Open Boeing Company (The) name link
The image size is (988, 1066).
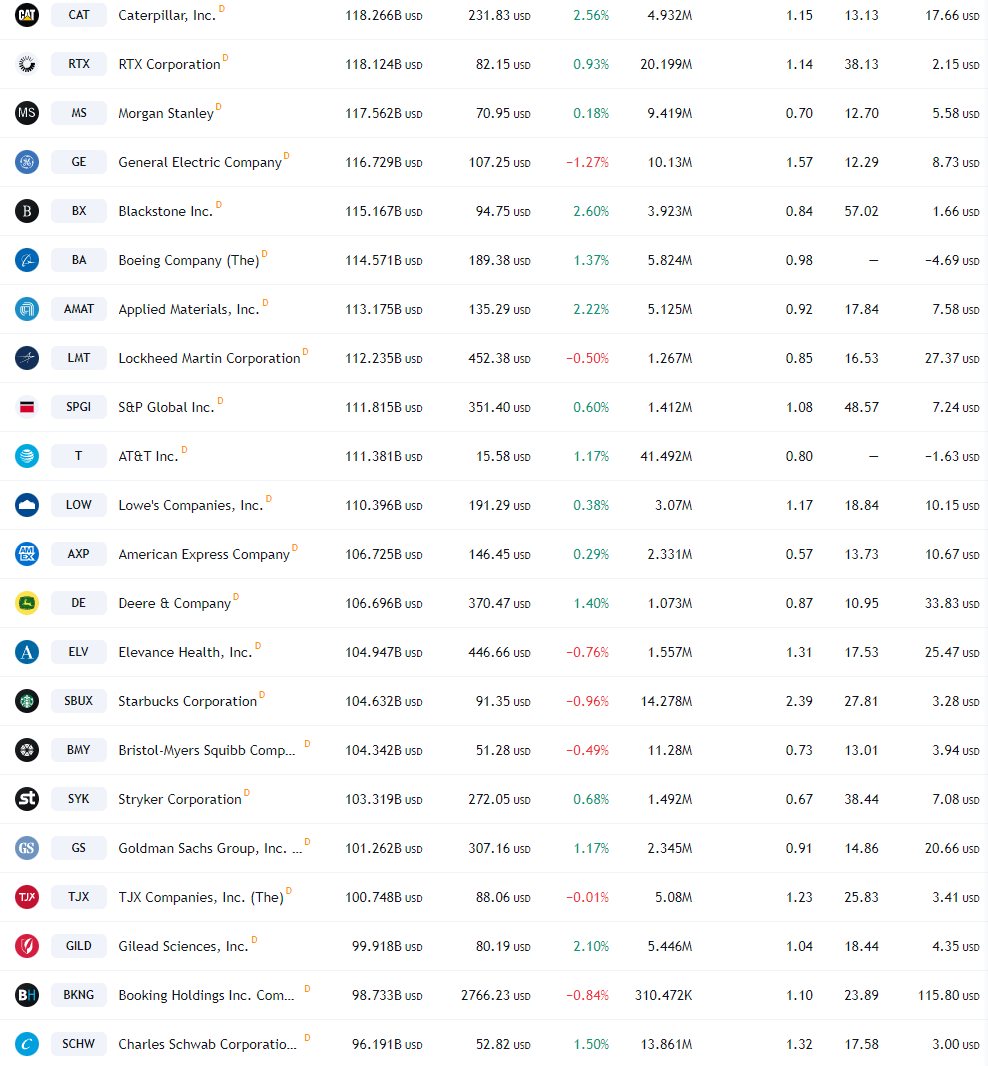[189, 260]
